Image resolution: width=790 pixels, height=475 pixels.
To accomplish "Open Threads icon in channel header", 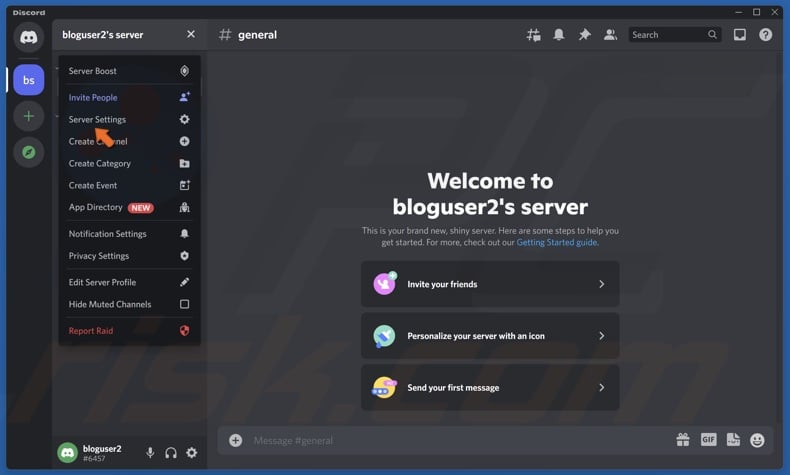I will click(x=534, y=35).
